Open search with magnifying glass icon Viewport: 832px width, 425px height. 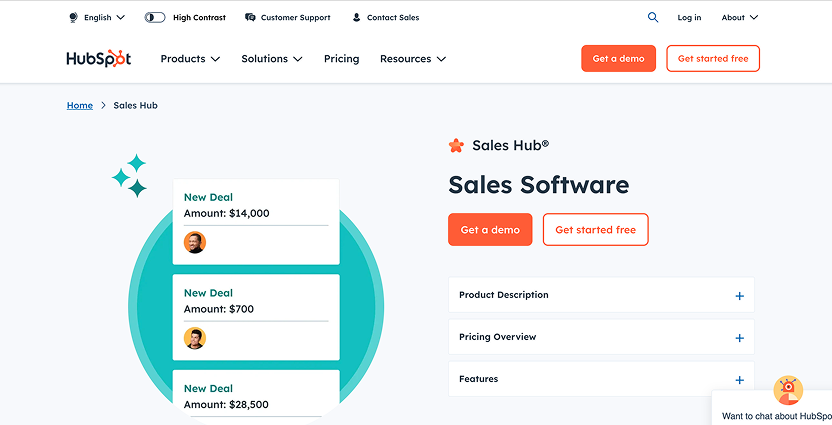(x=653, y=18)
